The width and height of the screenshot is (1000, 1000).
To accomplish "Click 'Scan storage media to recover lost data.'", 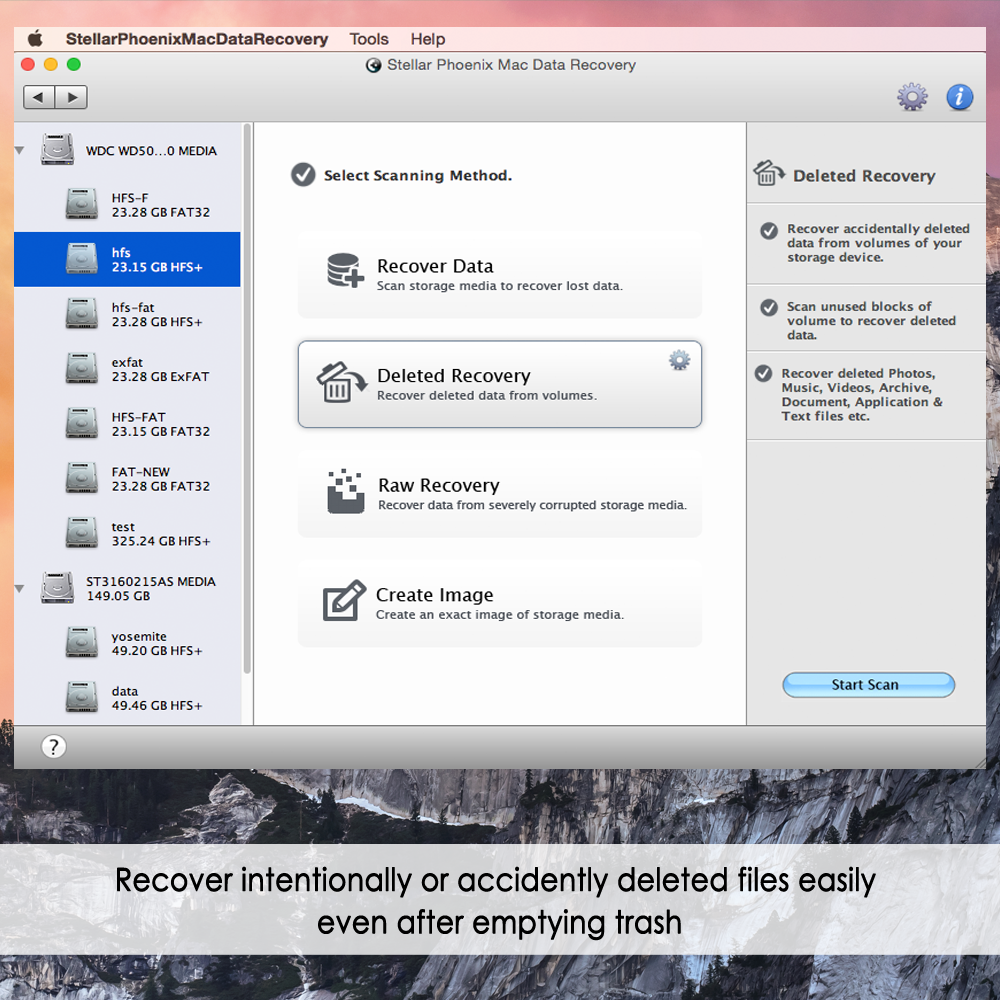I will click(x=499, y=286).
